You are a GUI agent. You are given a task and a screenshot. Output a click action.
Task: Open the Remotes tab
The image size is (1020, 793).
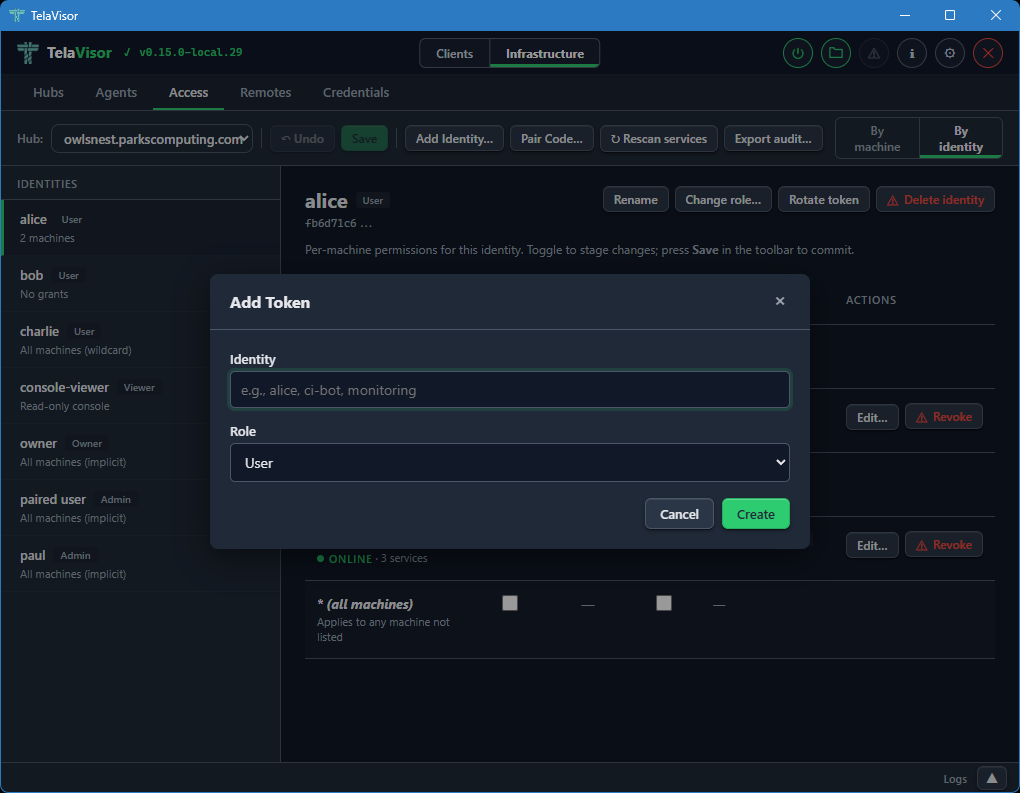[x=265, y=92]
